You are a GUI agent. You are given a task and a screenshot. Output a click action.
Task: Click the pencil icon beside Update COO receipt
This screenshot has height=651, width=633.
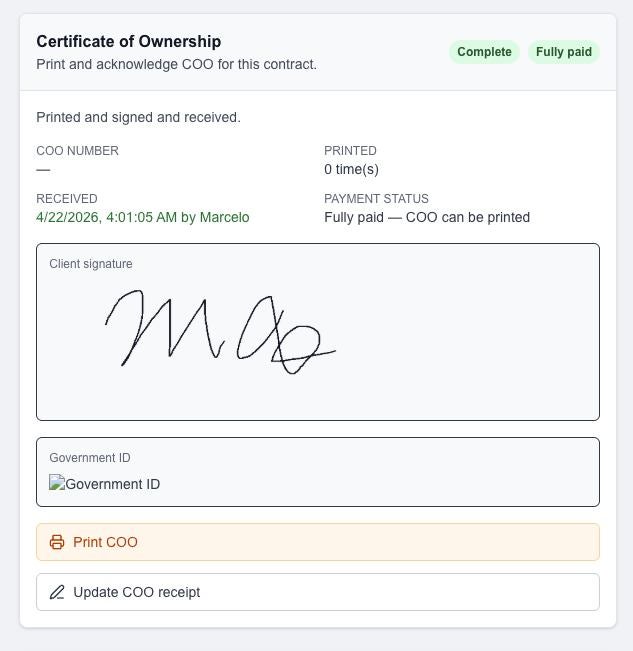pos(57,592)
